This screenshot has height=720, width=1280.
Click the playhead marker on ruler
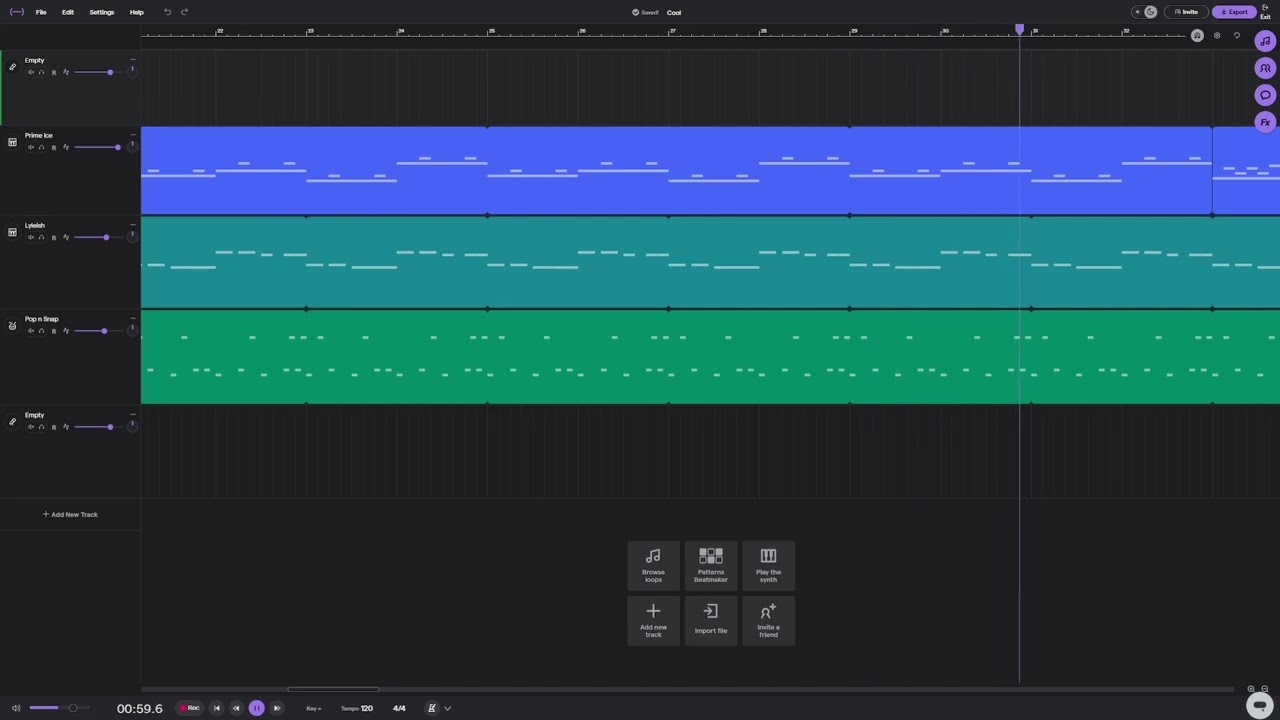[1019, 30]
